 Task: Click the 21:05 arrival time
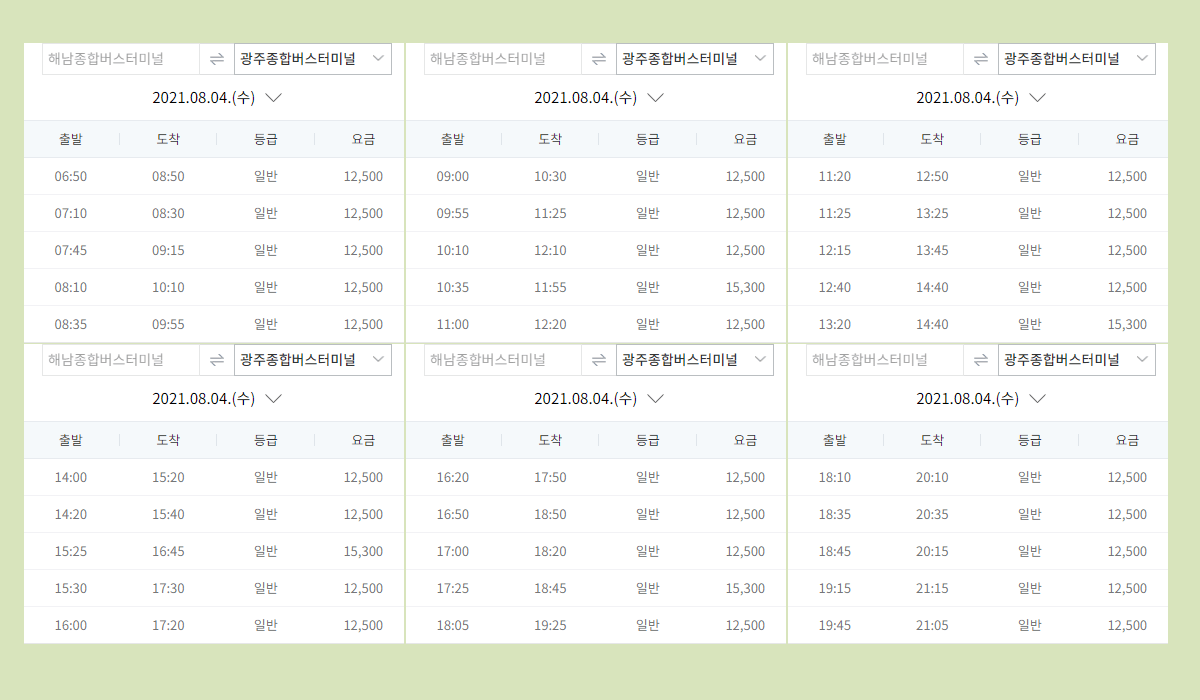(932, 625)
